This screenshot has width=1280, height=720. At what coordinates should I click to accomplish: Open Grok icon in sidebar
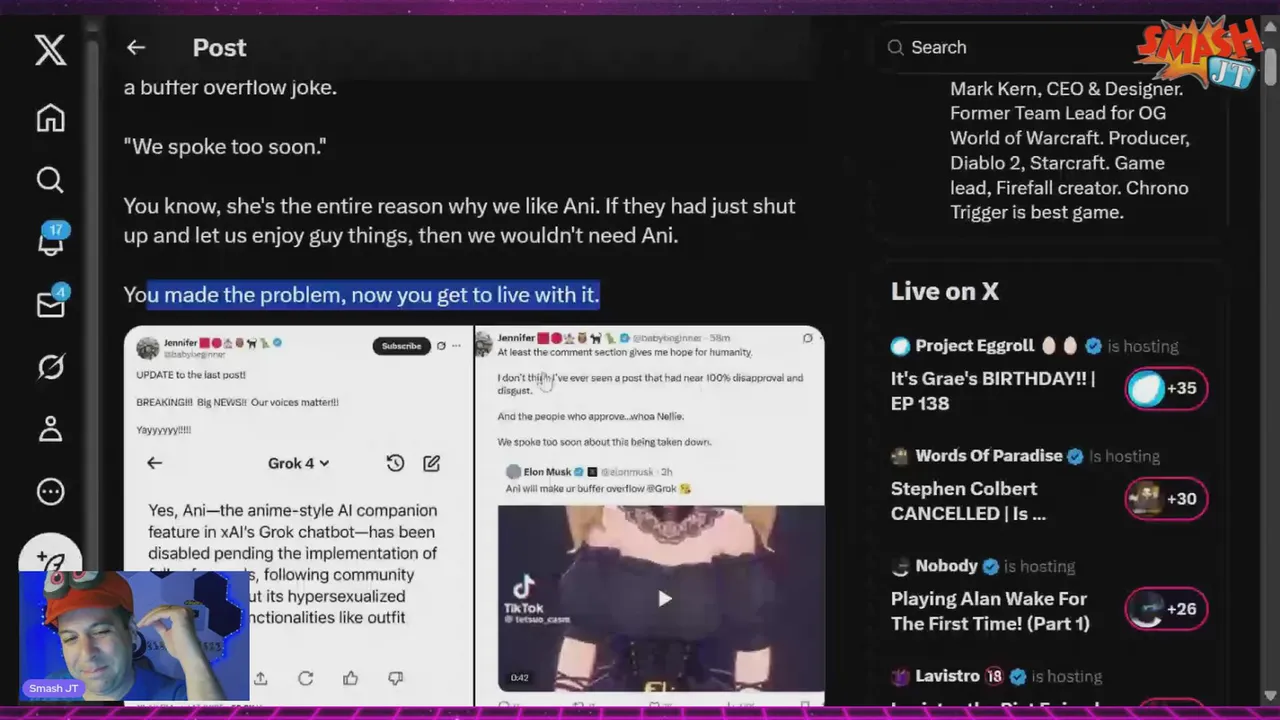(x=50, y=367)
